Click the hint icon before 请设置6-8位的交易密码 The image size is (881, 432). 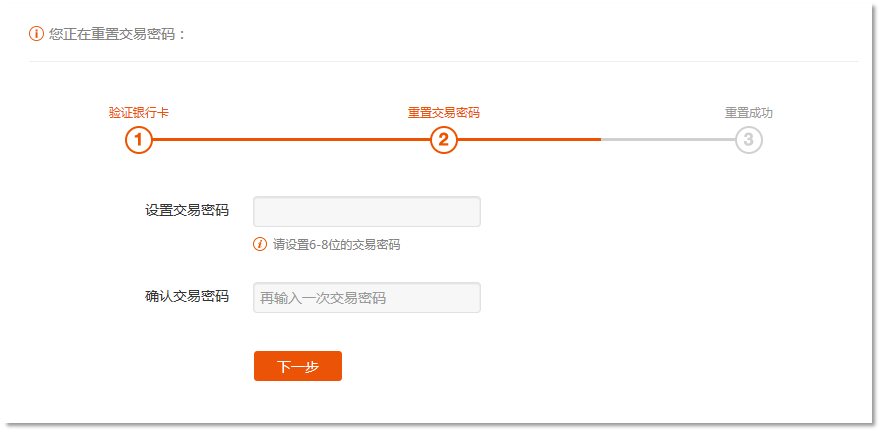tap(260, 244)
